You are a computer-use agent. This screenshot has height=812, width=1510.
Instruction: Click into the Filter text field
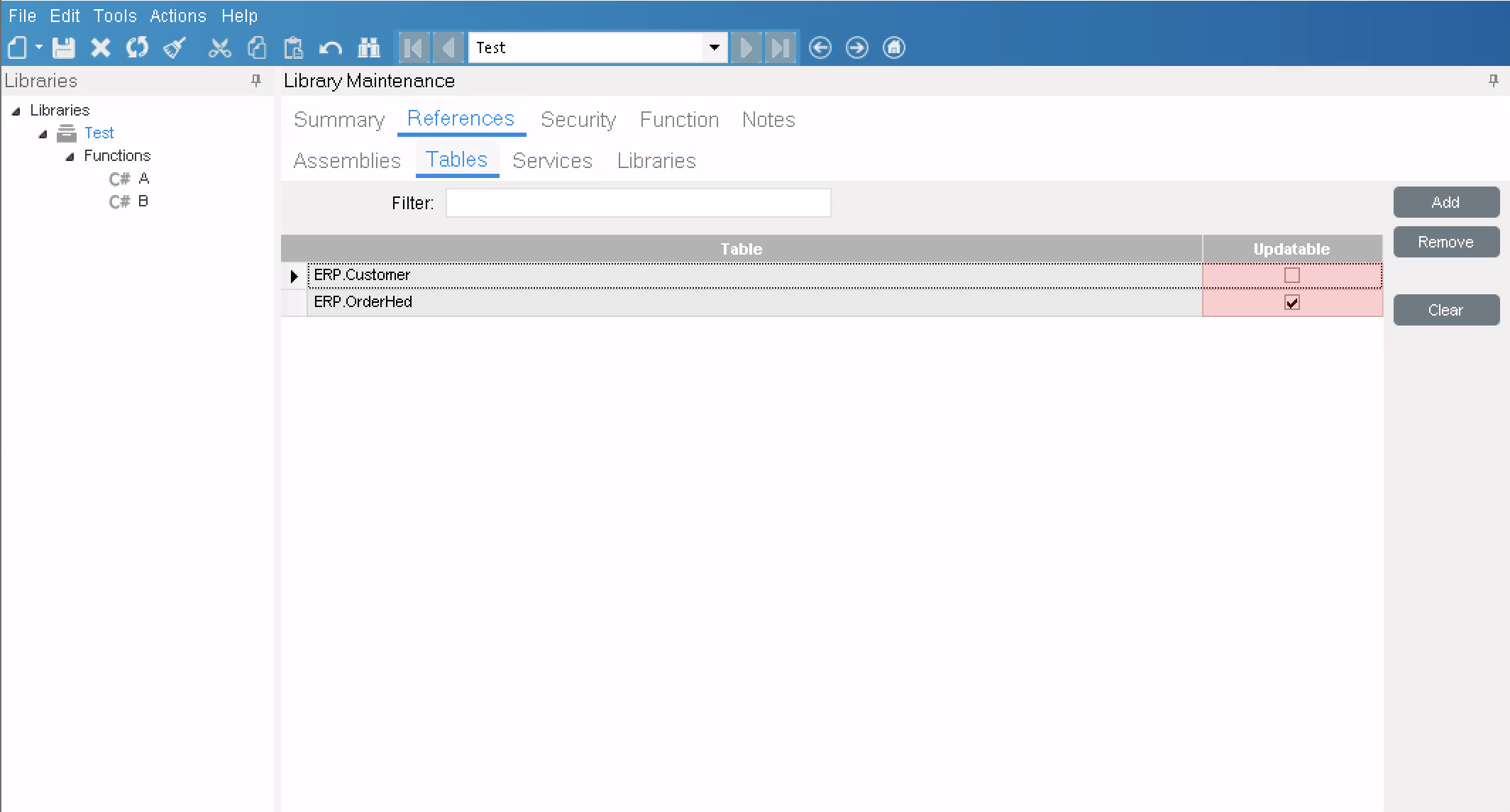tap(638, 203)
